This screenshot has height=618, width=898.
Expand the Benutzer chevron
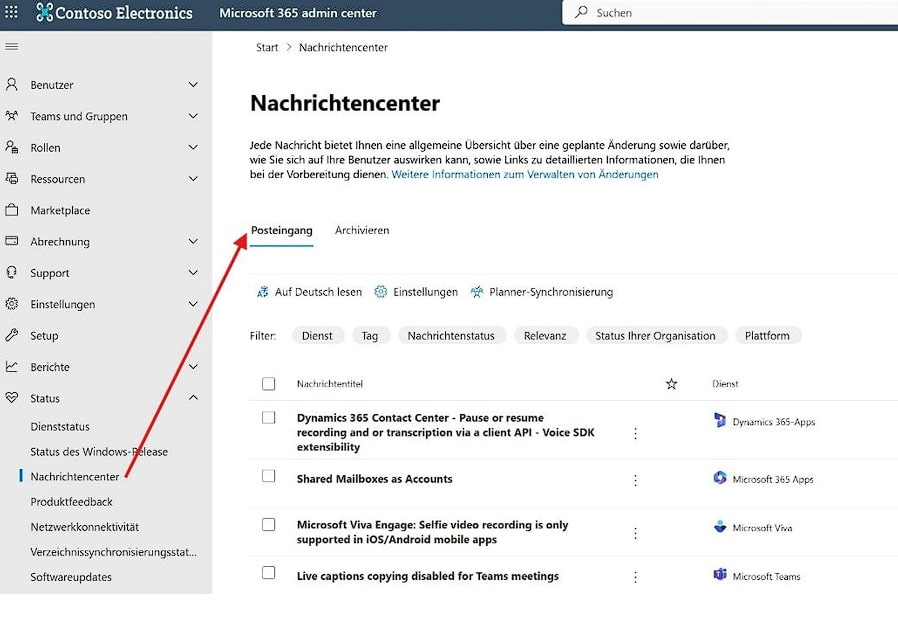[194, 84]
